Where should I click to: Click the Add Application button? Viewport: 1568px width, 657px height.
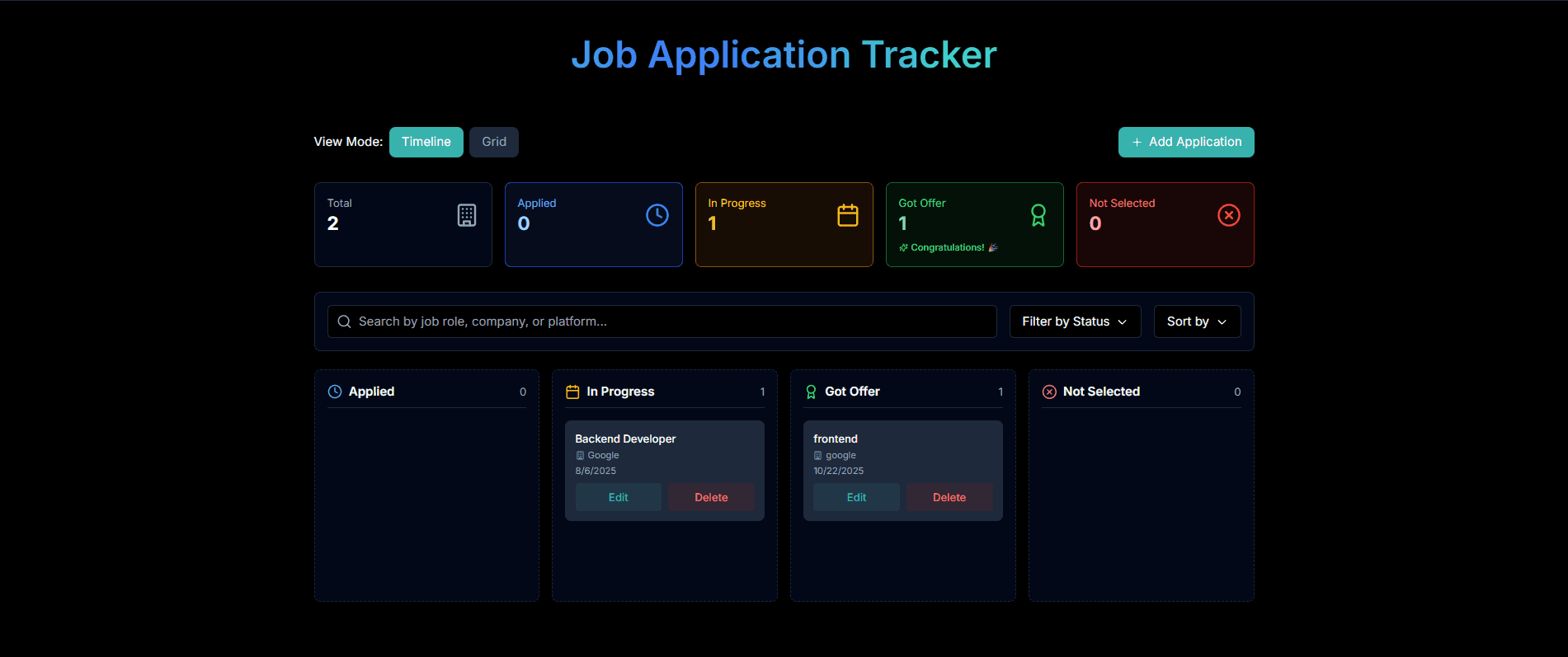[1186, 142]
